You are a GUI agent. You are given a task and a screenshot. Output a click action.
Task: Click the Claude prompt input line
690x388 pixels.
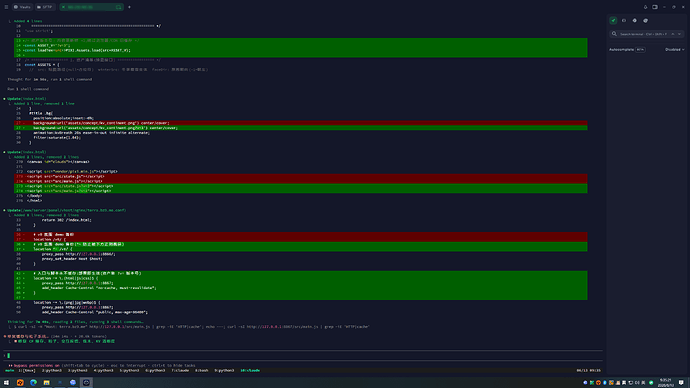coord(304,355)
